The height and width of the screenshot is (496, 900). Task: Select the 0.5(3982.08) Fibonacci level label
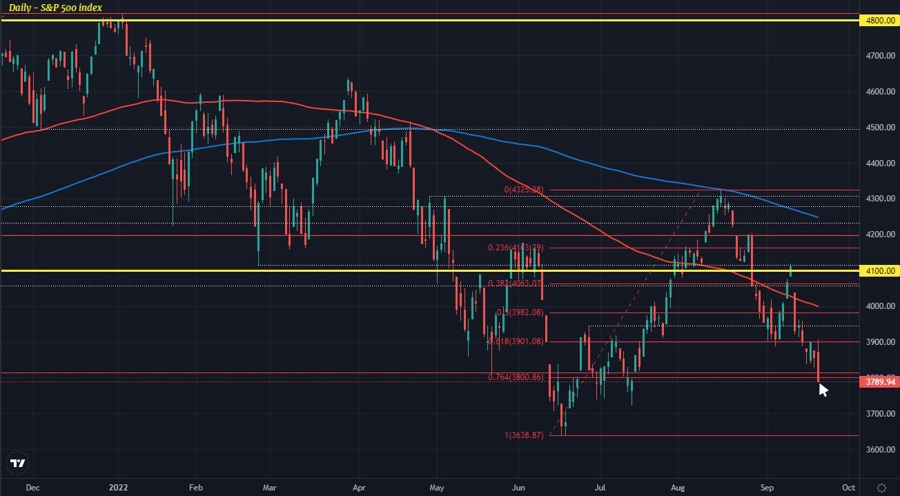point(519,312)
